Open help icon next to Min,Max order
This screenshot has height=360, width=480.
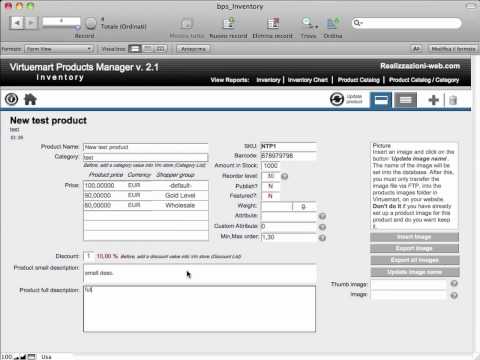(x=322, y=238)
